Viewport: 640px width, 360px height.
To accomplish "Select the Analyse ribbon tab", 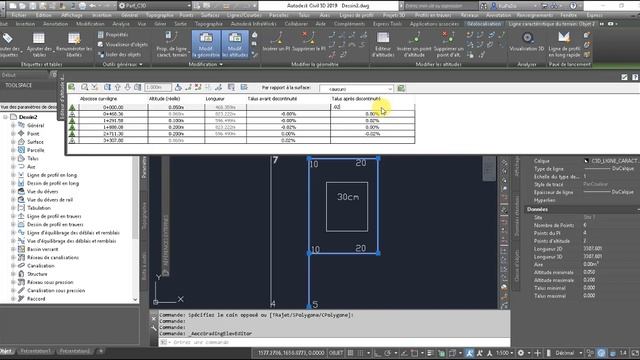I will [121, 24].
